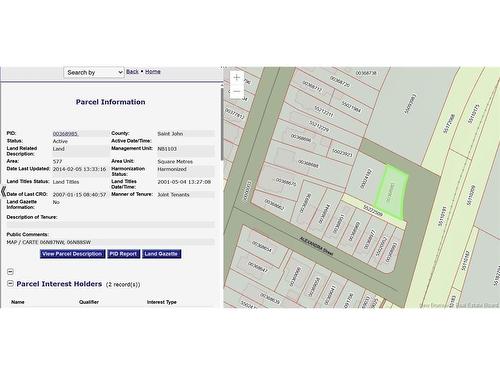Click the Harmonized status value

[x=172, y=169]
